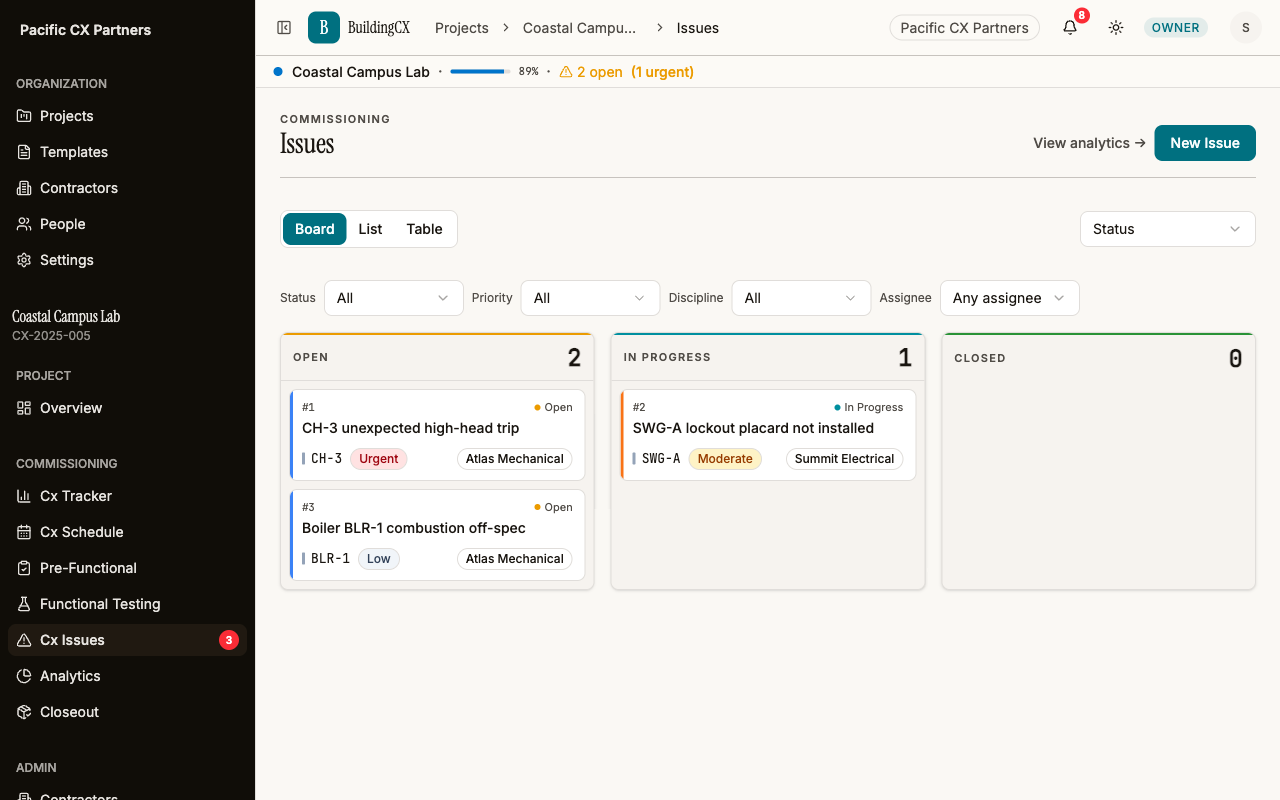The height and width of the screenshot is (800, 1280).
Task: Click Atlas Mechanical tag on issue #3
Action: [x=515, y=559]
